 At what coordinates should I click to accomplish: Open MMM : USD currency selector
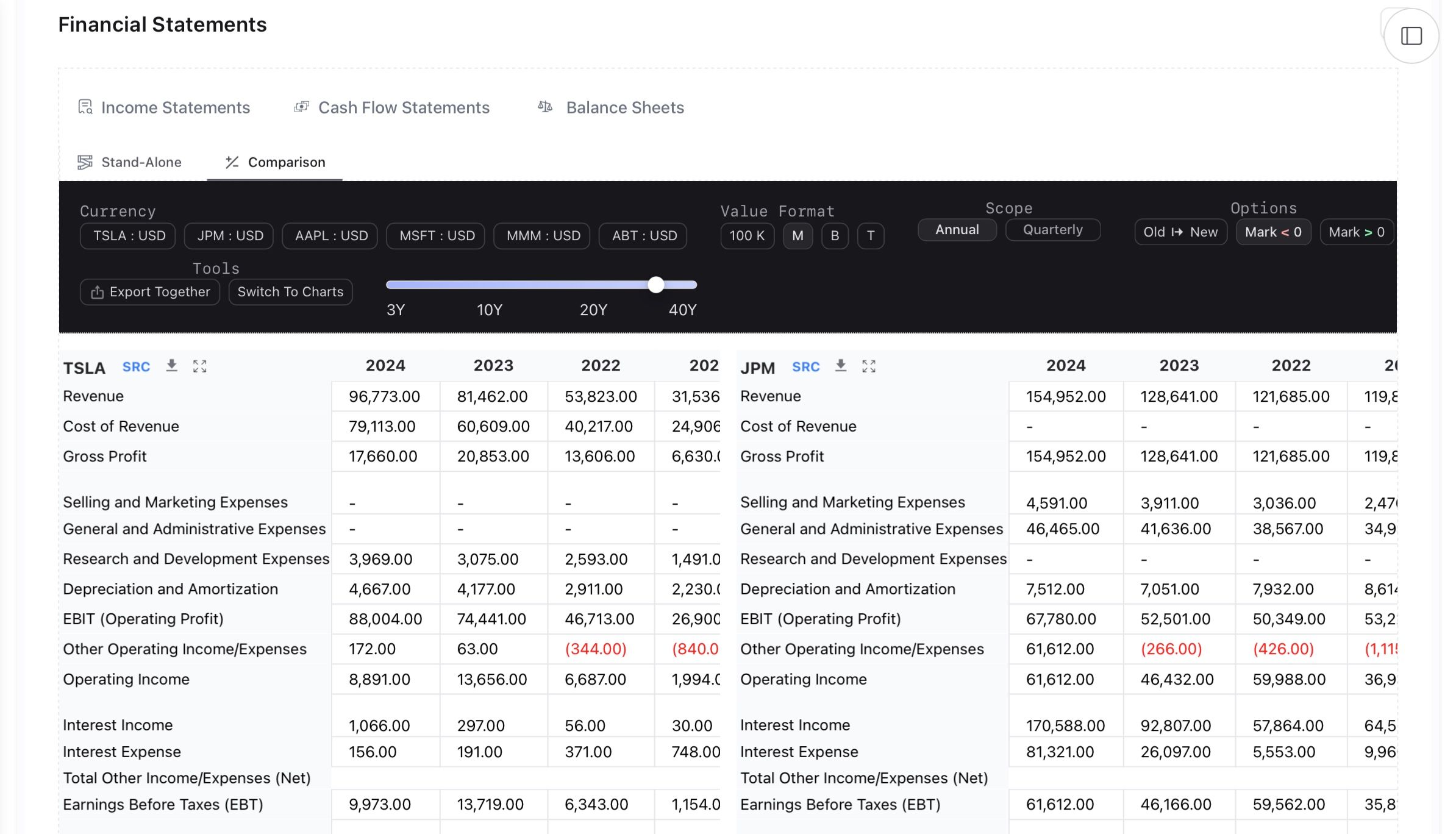click(x=542, y=236)
